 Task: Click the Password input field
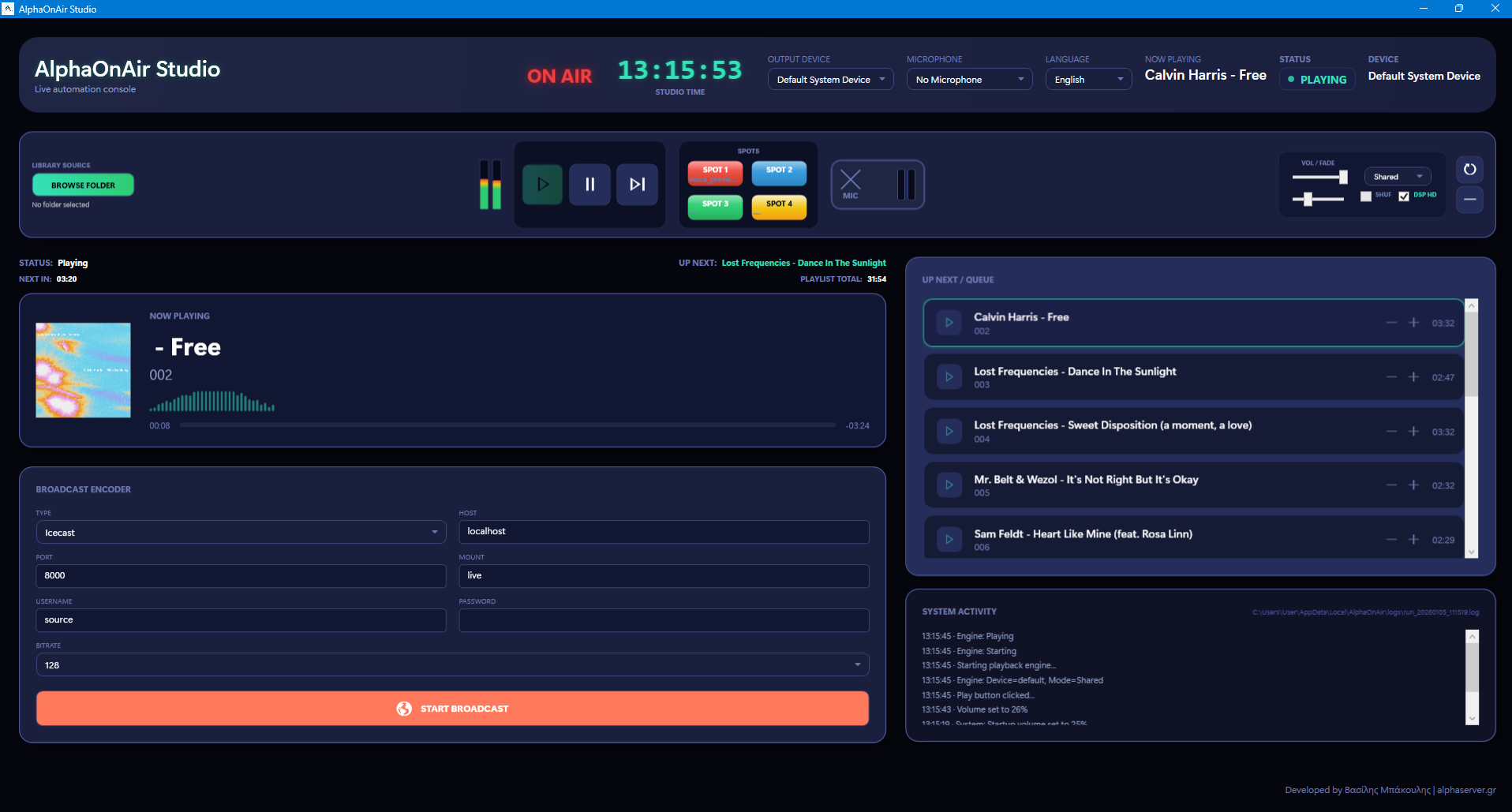663,620
